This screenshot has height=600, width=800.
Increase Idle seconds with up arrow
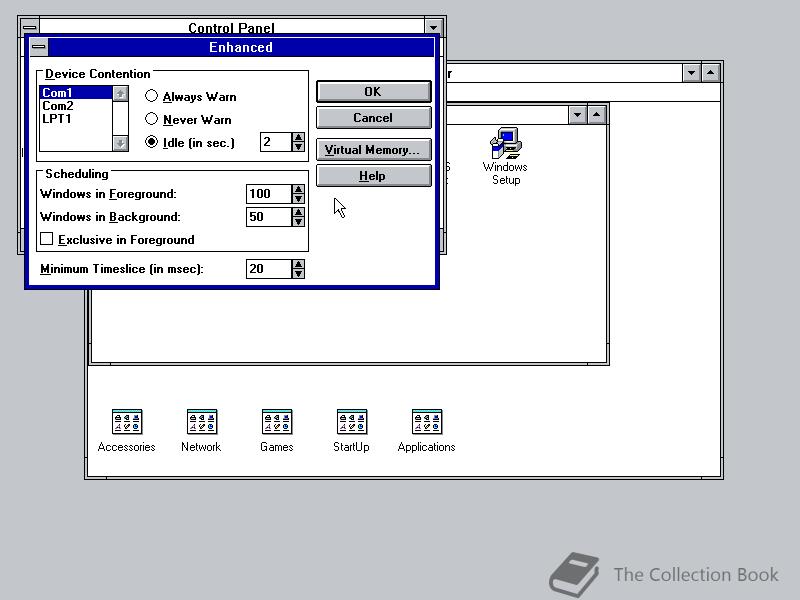point(298,137)
